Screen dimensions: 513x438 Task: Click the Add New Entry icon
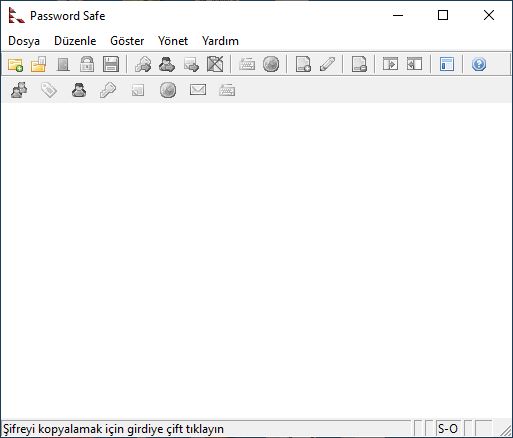[x=303, y=64]
